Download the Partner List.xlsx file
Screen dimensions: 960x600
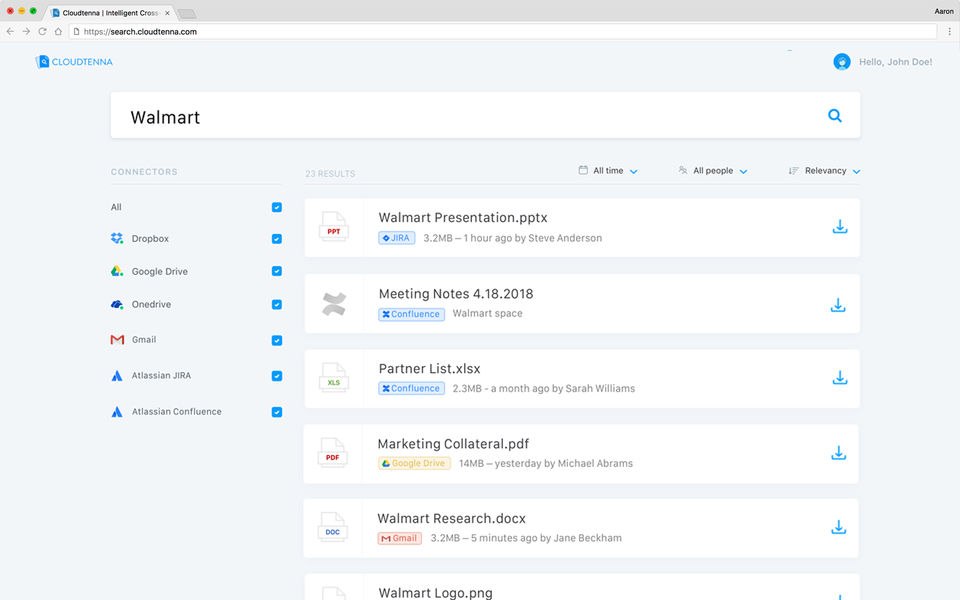click(840, 378)
